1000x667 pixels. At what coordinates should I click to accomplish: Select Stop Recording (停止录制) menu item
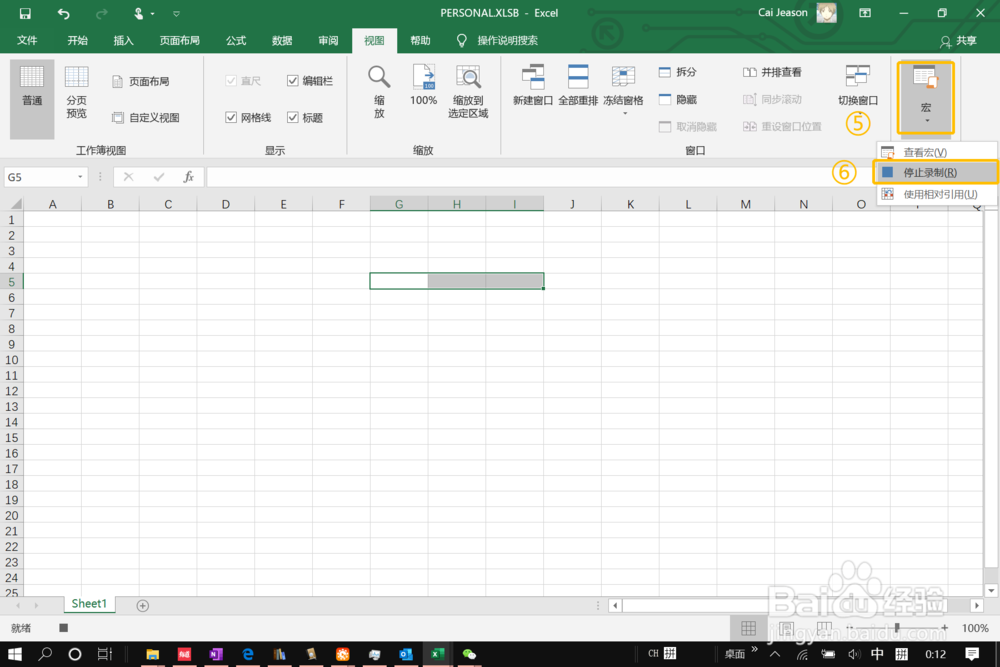click(936, 173)
